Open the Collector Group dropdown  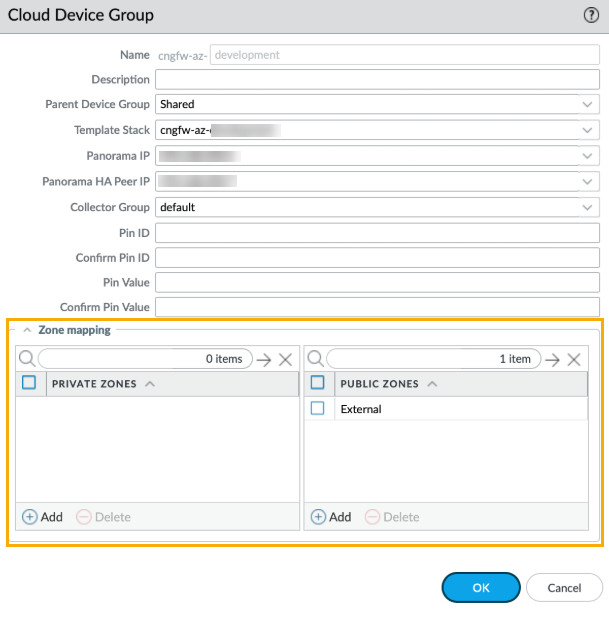(x=587, y=208)
